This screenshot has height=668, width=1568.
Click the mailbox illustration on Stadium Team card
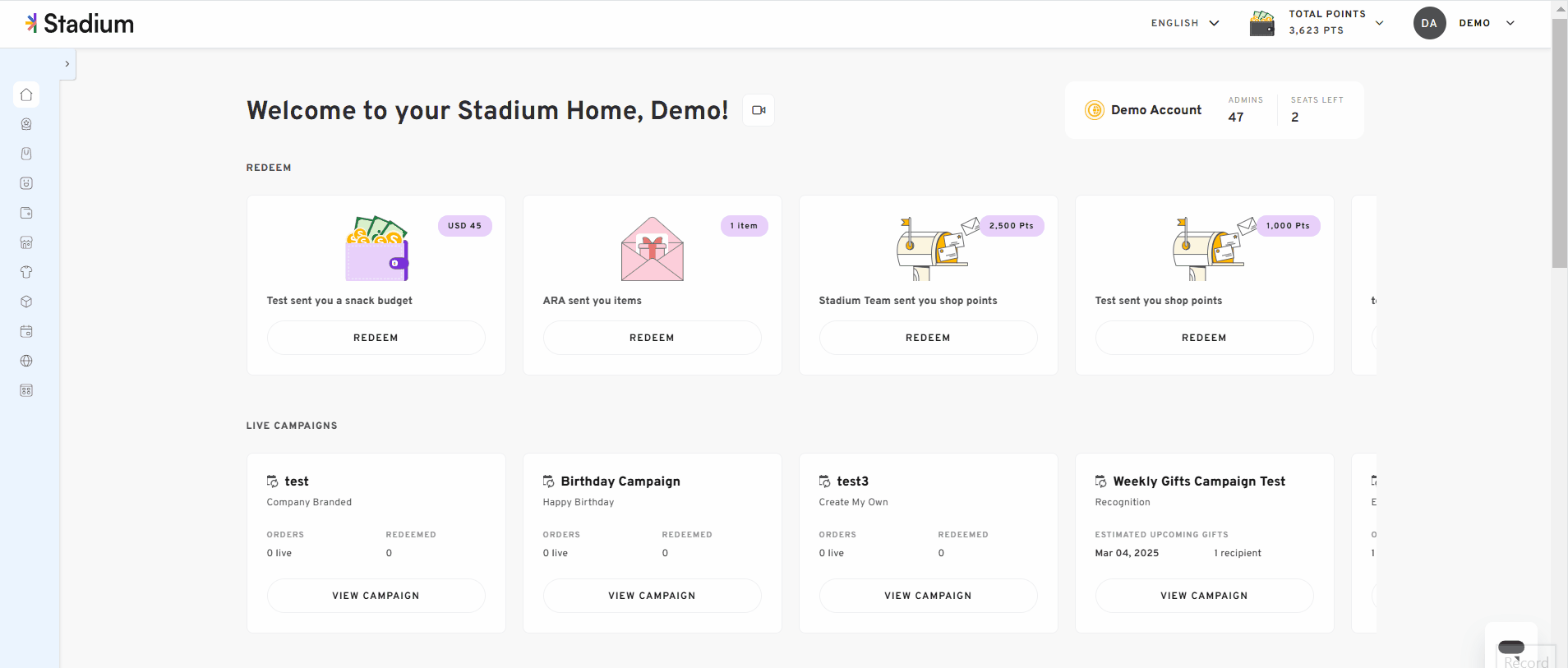(938, 249)
